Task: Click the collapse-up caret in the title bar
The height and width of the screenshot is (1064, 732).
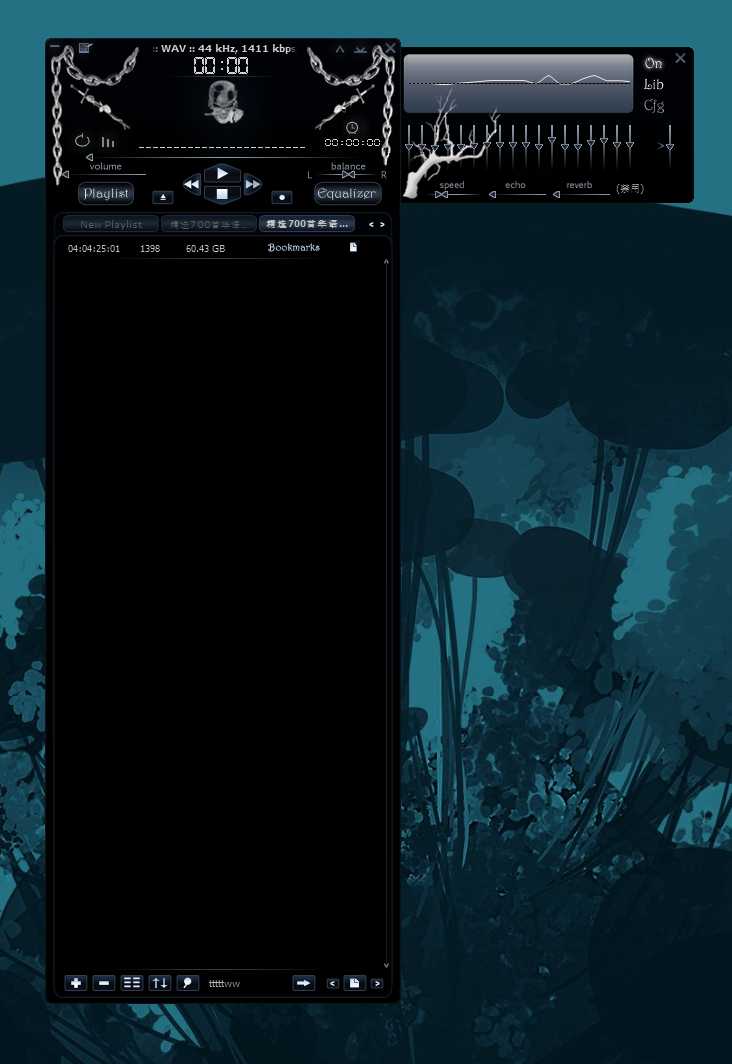Action: coord(340,49)
